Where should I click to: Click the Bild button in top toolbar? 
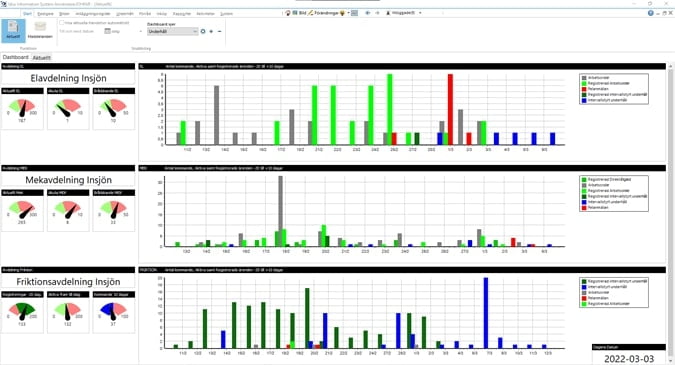[x=299, y=13]
